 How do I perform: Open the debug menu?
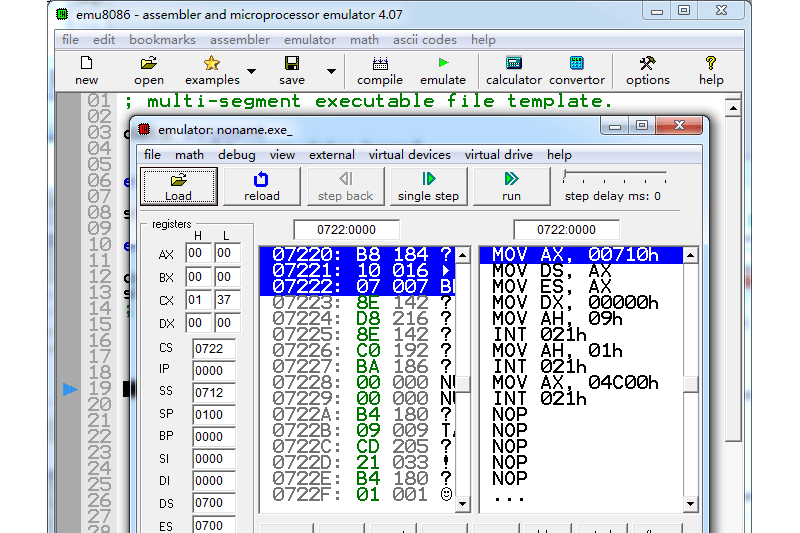[x=237, y=155]
